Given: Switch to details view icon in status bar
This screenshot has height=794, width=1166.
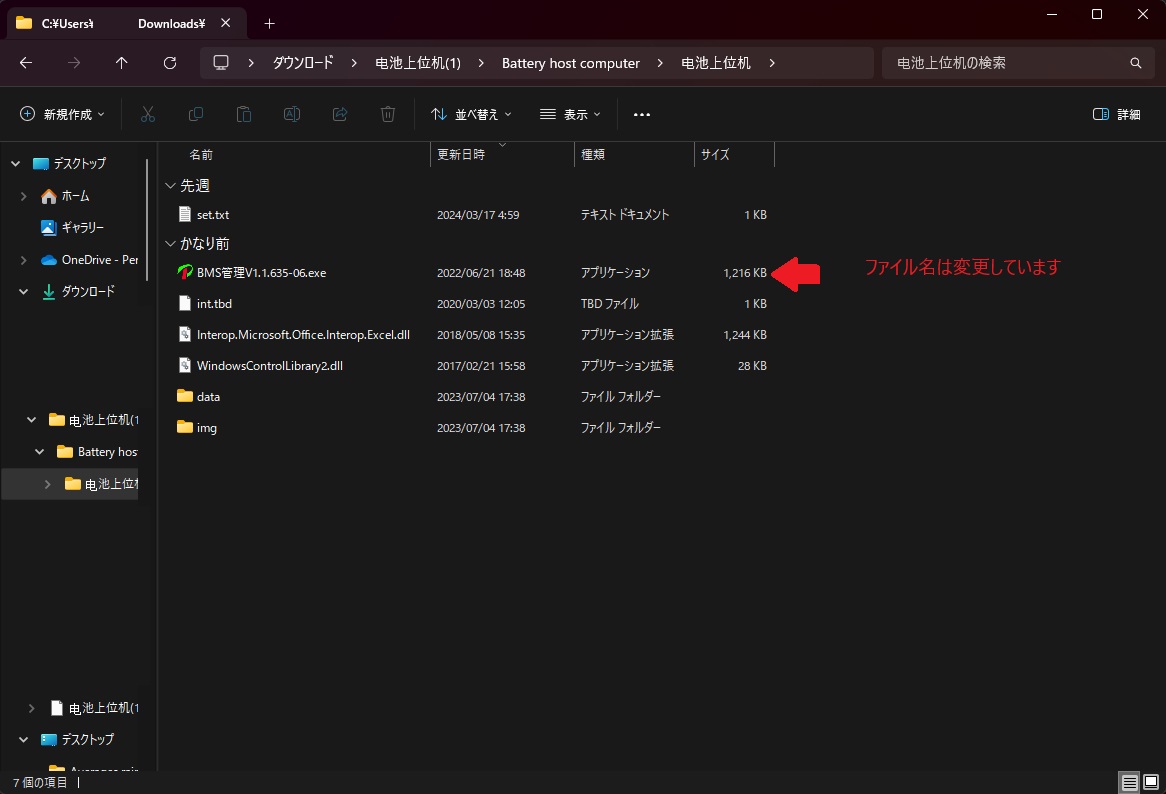Looking at the screenshot, I should 1129,782.
